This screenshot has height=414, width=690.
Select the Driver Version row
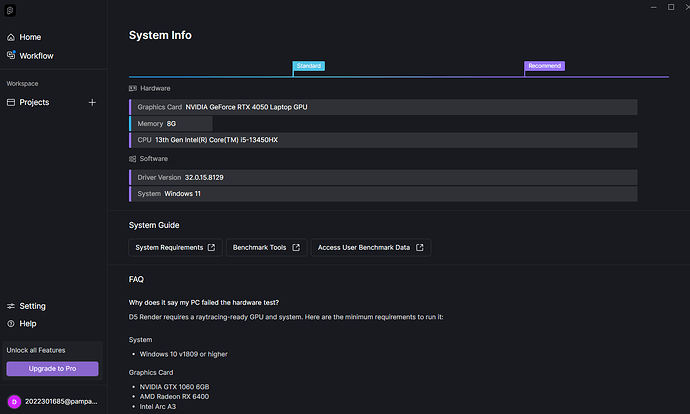pyautogui.click(x=383, y=177)
